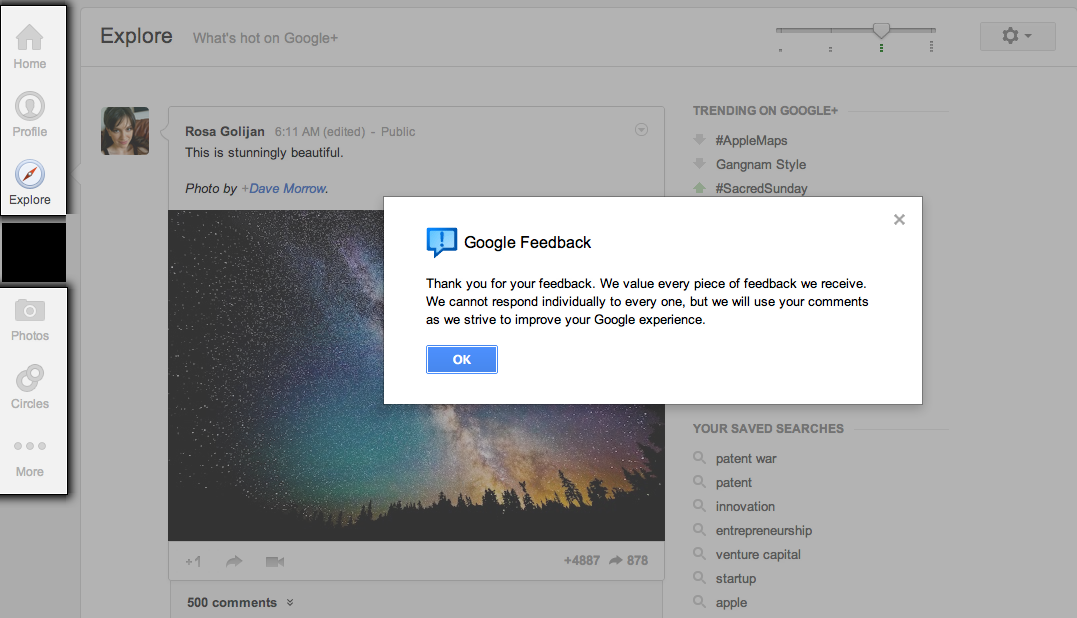Click the search icon beside innovation
The height and width of the screenshot is (618, 1077).
(x=699, y=505)
